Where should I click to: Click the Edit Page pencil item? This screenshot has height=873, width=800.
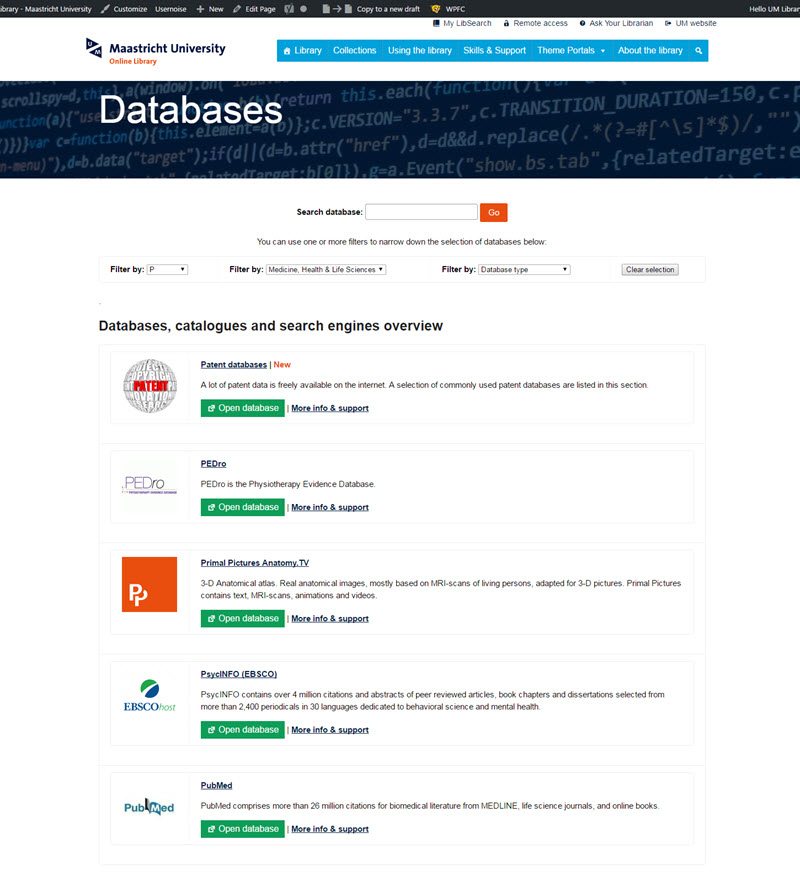pyautogui.click(x=254, y=9)
